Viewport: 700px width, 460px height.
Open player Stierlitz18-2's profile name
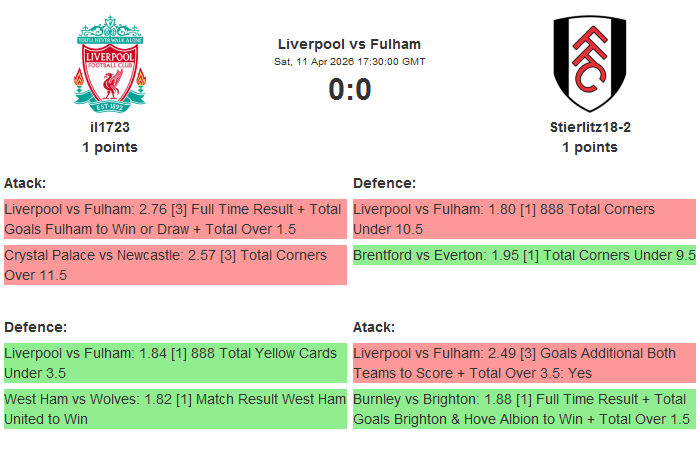coord(589,127)
